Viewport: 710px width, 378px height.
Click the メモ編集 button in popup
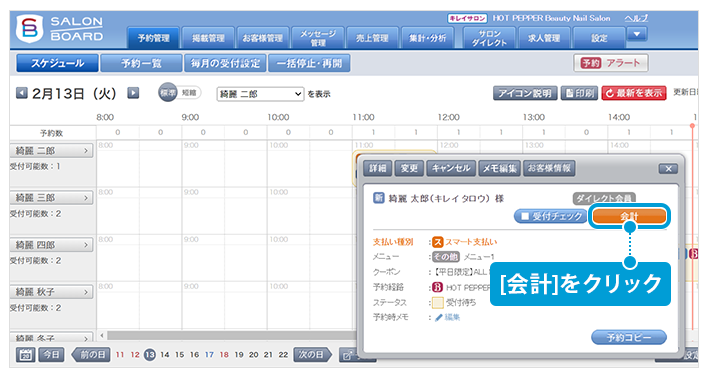[x=499, y=168]
